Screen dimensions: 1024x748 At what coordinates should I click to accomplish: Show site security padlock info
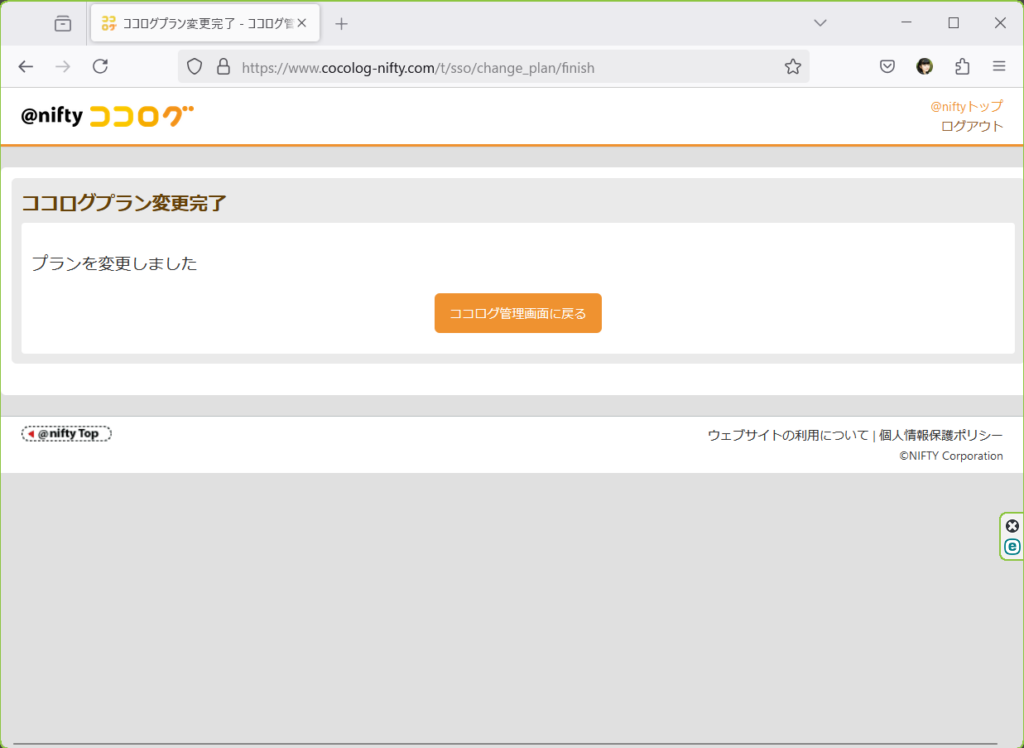pos(223,67)
